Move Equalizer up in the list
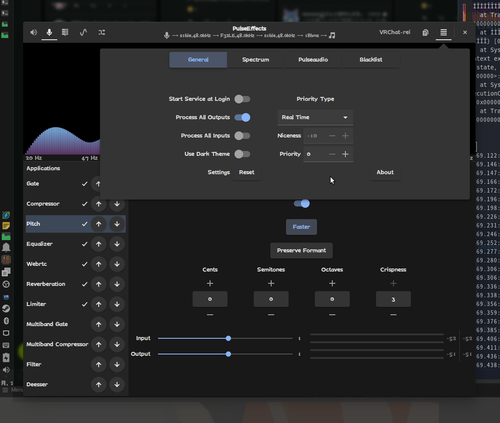Viewport: 500px width, 423px height. click(x=99, y=244)
